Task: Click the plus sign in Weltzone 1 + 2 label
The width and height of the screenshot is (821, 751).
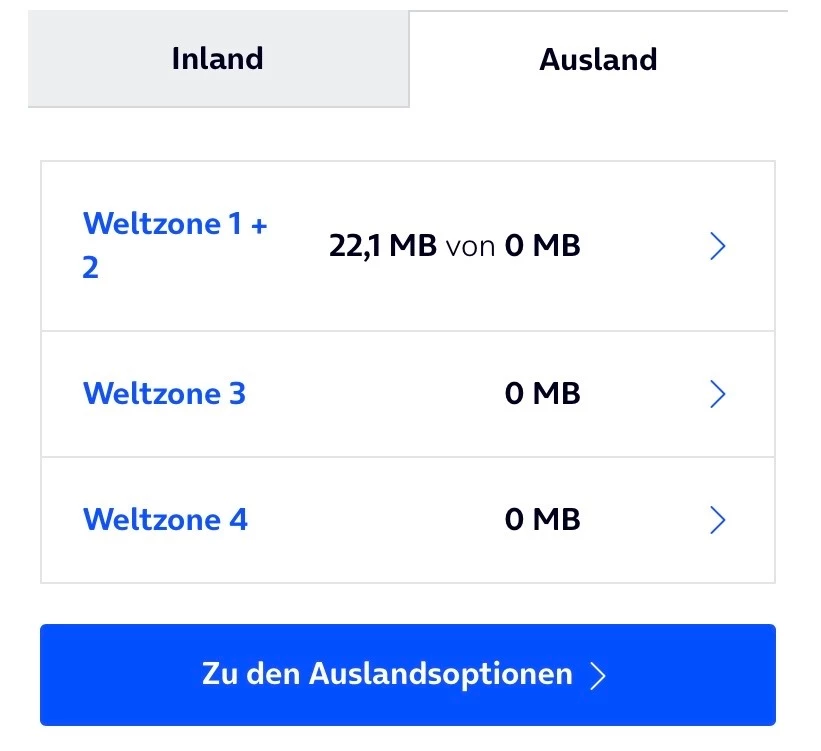Action: [x=259, y=223]
